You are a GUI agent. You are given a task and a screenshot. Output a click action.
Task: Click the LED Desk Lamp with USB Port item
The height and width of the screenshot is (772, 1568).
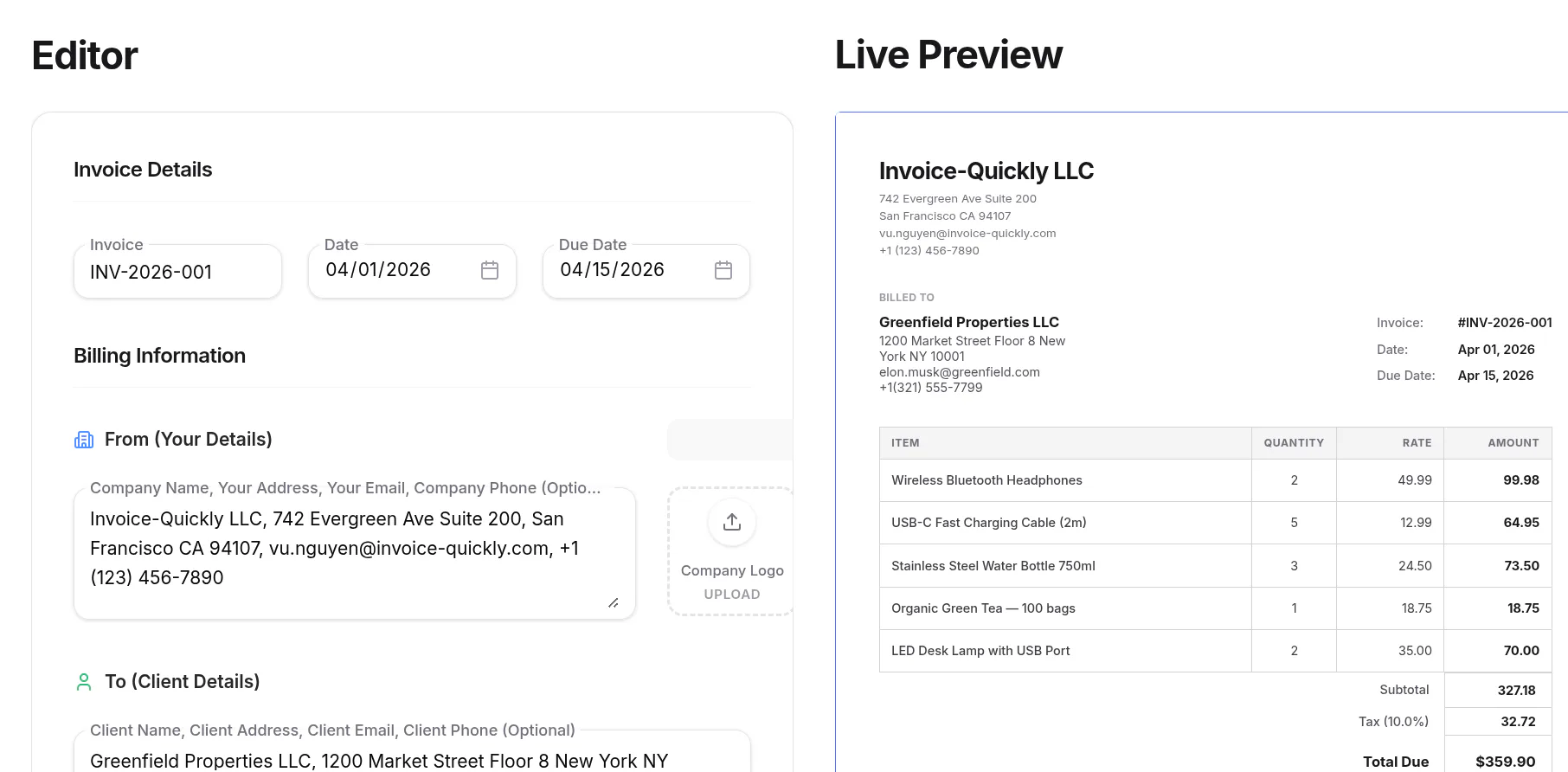(x=980, y=651)
